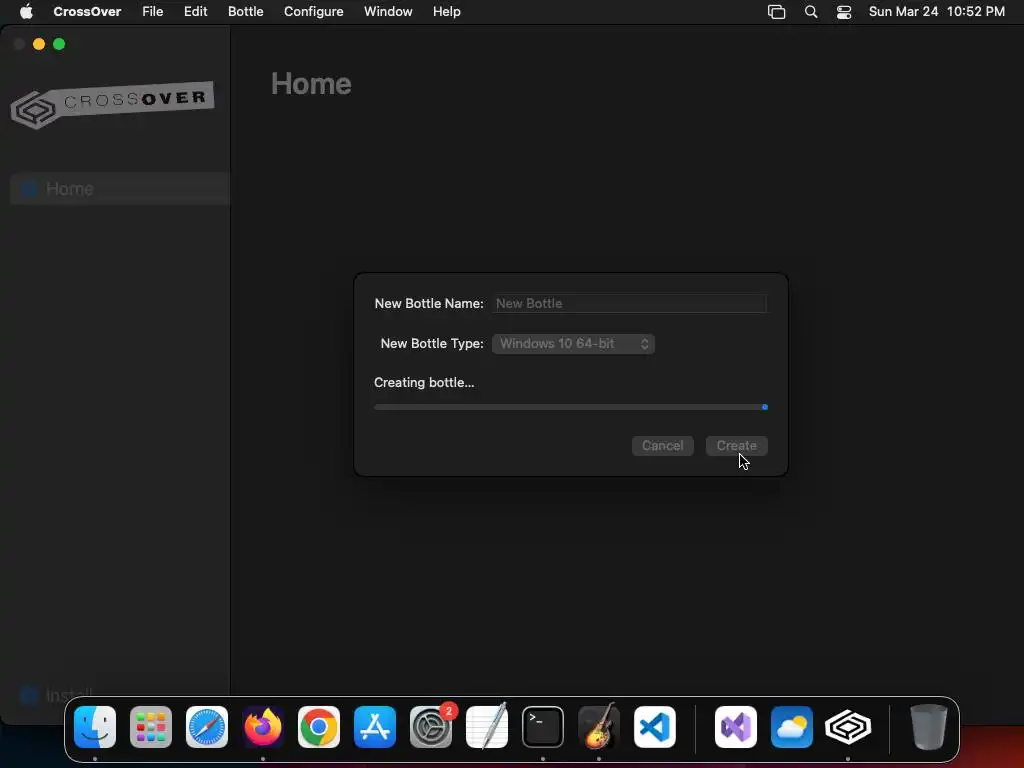Screen dimensions: 1024x768
Task: Open the Trash in the dock
Action: (929, 727)
